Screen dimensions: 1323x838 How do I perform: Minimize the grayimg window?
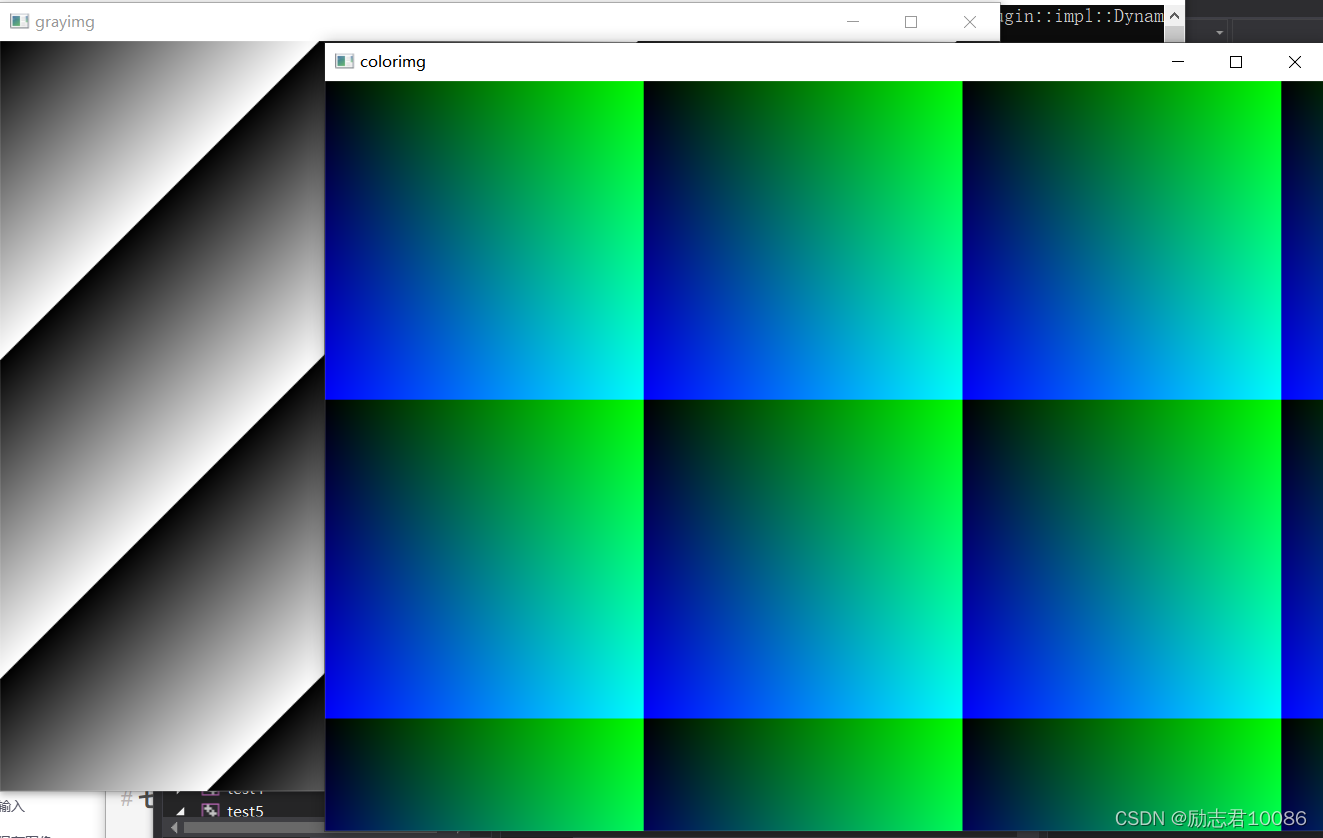[853, 22]
